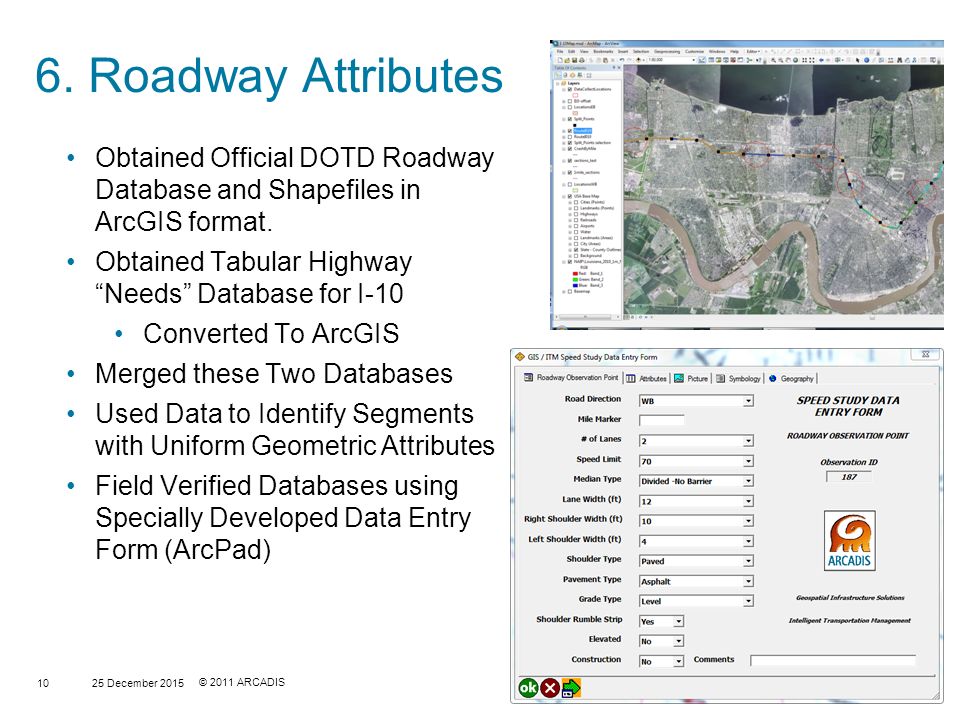Image resolution: width=960 pixels, height=720 pixels.
Task: Toggle the Background layer checkbox
Action: pyautogui.click(x=576, y=255)
